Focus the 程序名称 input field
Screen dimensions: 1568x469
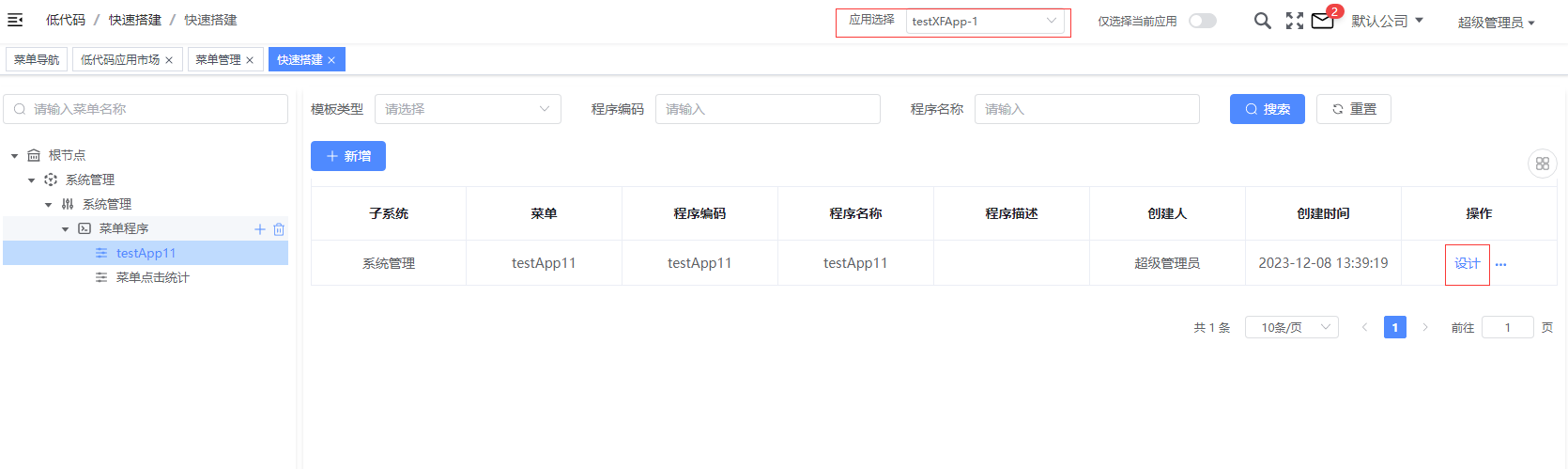point(1086,109)
